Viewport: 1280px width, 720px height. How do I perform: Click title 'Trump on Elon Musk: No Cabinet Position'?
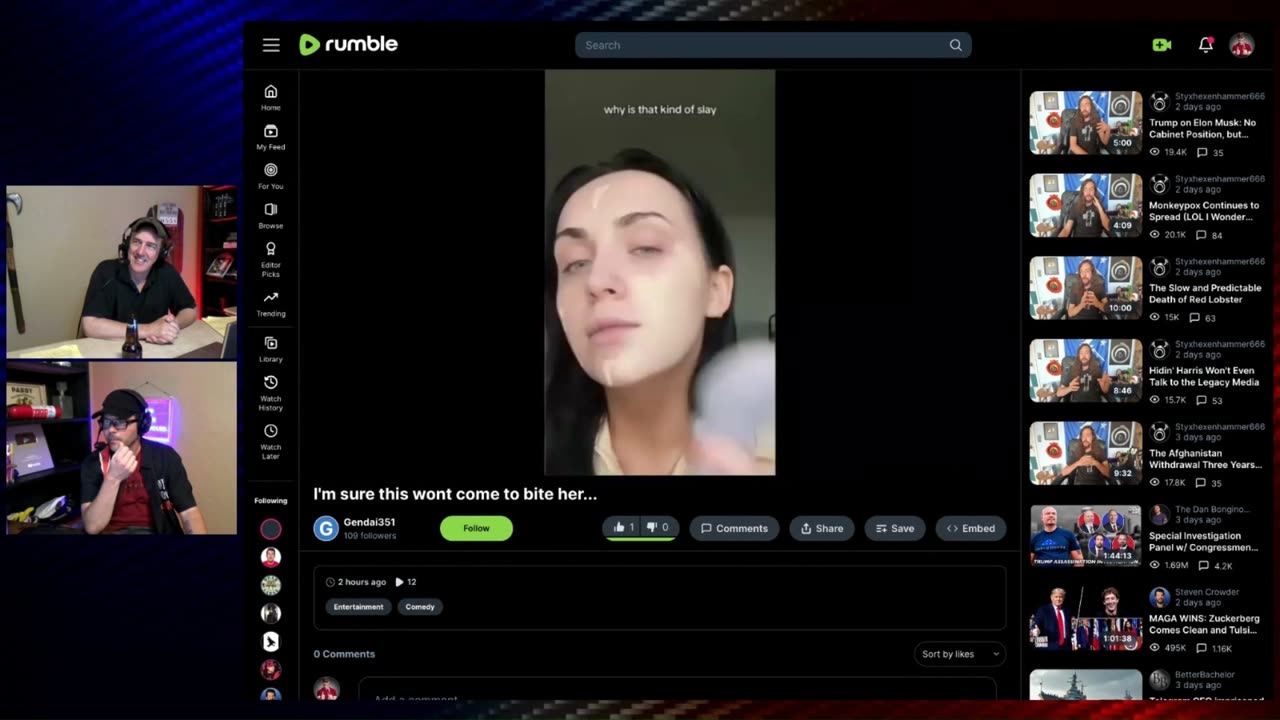(x=1203, y=128)
